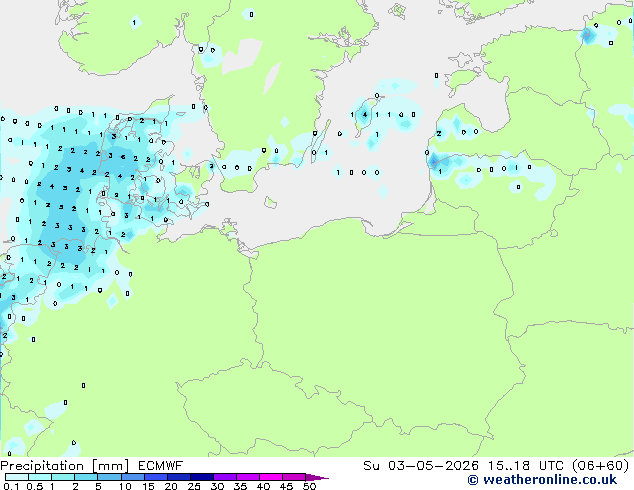Click the 5–10 mm legend color box
The image size is (634, 490).
[109, 477]
